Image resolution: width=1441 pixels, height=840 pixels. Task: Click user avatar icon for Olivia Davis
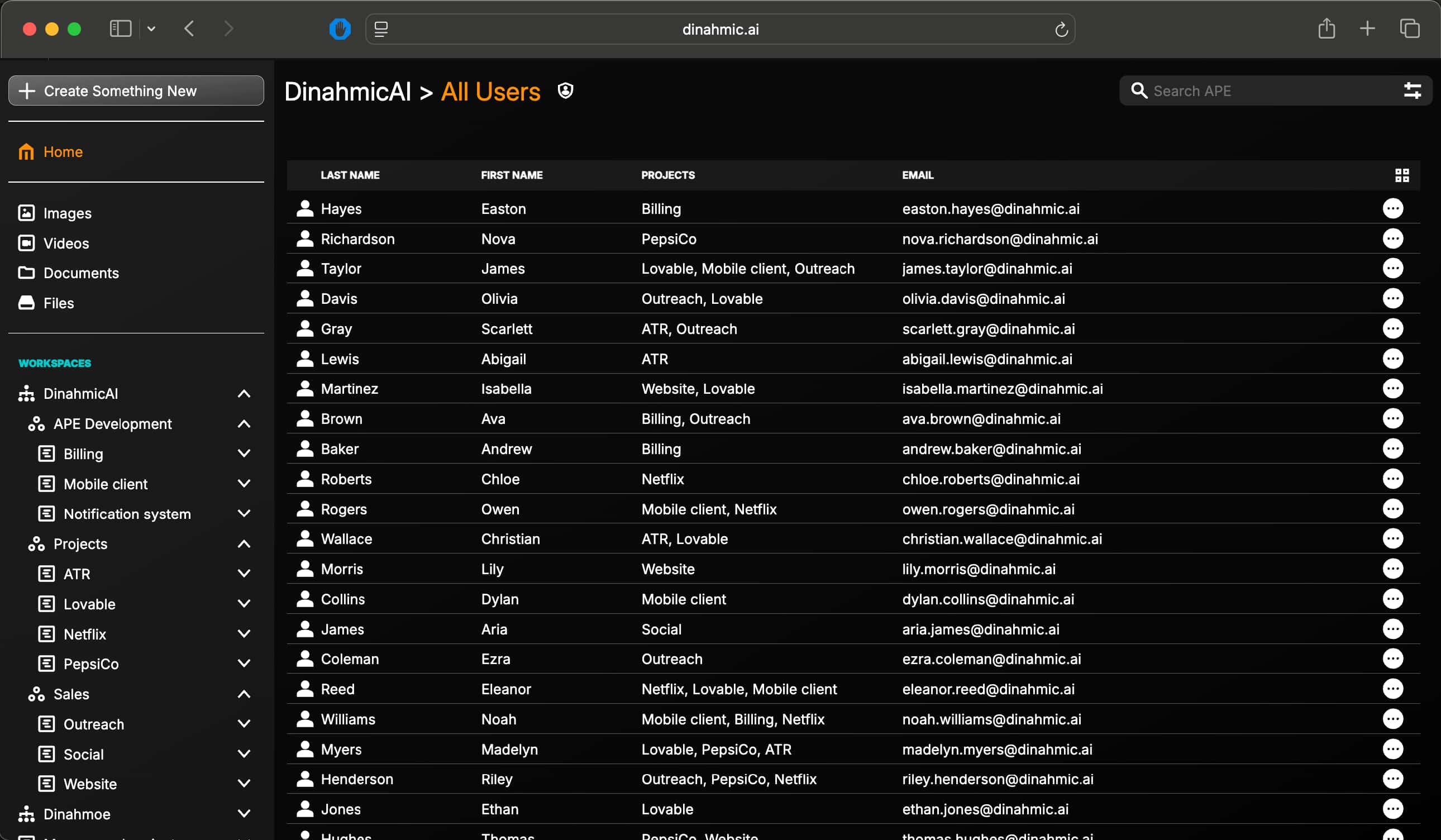tap(306, 298)
